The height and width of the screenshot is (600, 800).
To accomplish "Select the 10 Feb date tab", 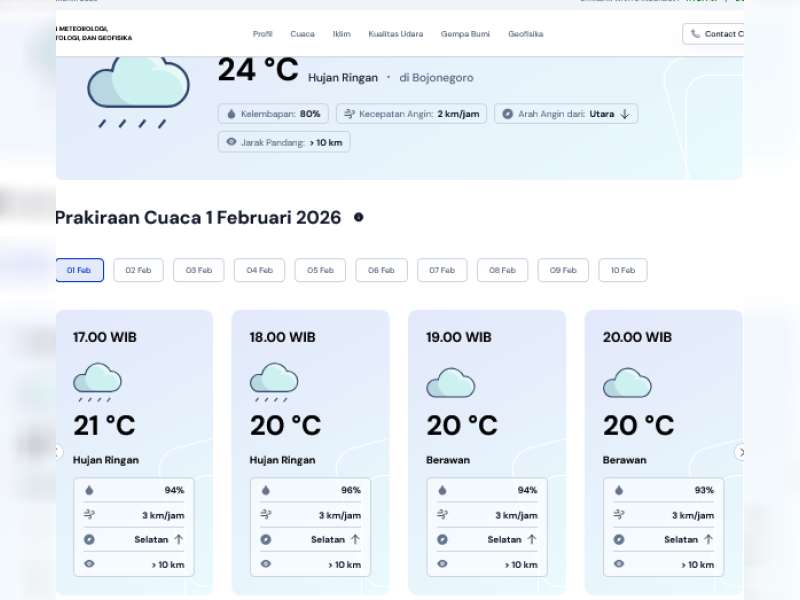I will click(623, 270).
